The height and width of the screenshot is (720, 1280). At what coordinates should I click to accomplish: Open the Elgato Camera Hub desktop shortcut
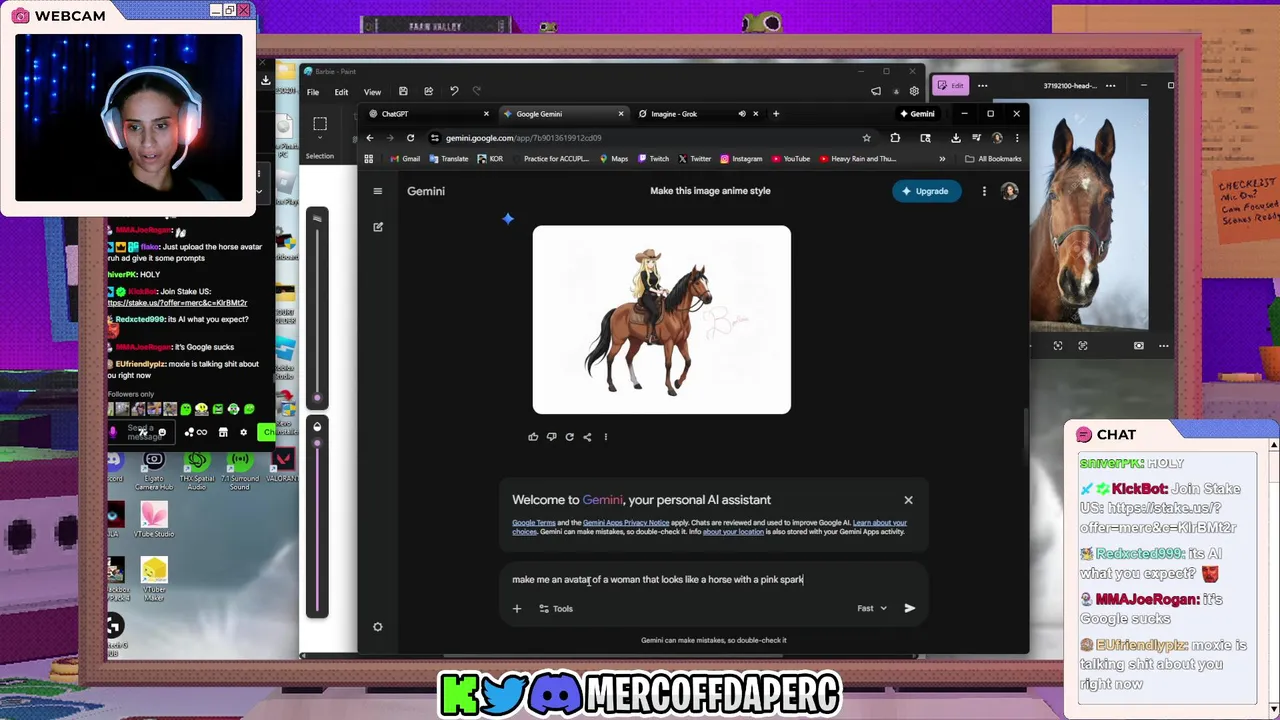154,469
